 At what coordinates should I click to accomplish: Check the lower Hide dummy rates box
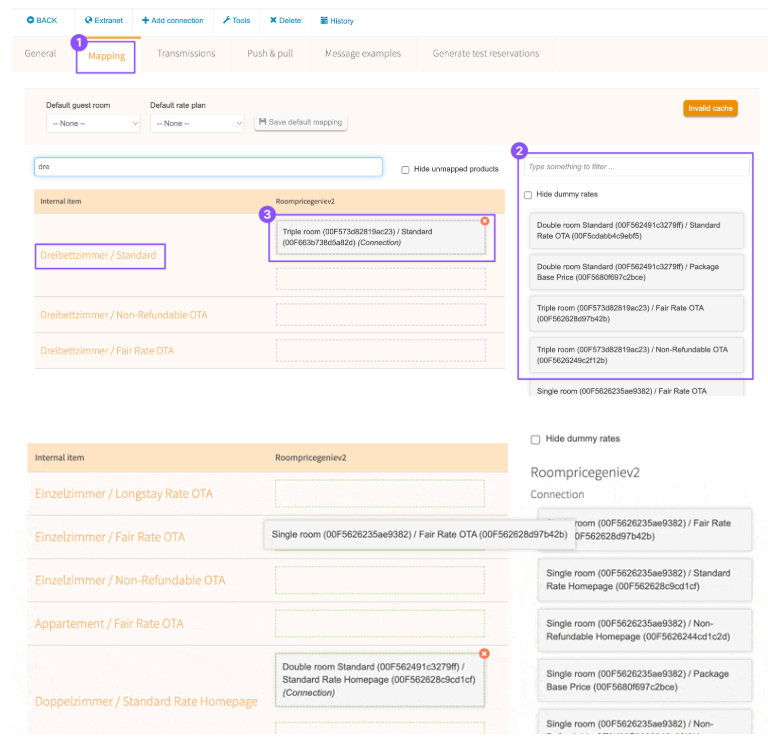(535, 439)
